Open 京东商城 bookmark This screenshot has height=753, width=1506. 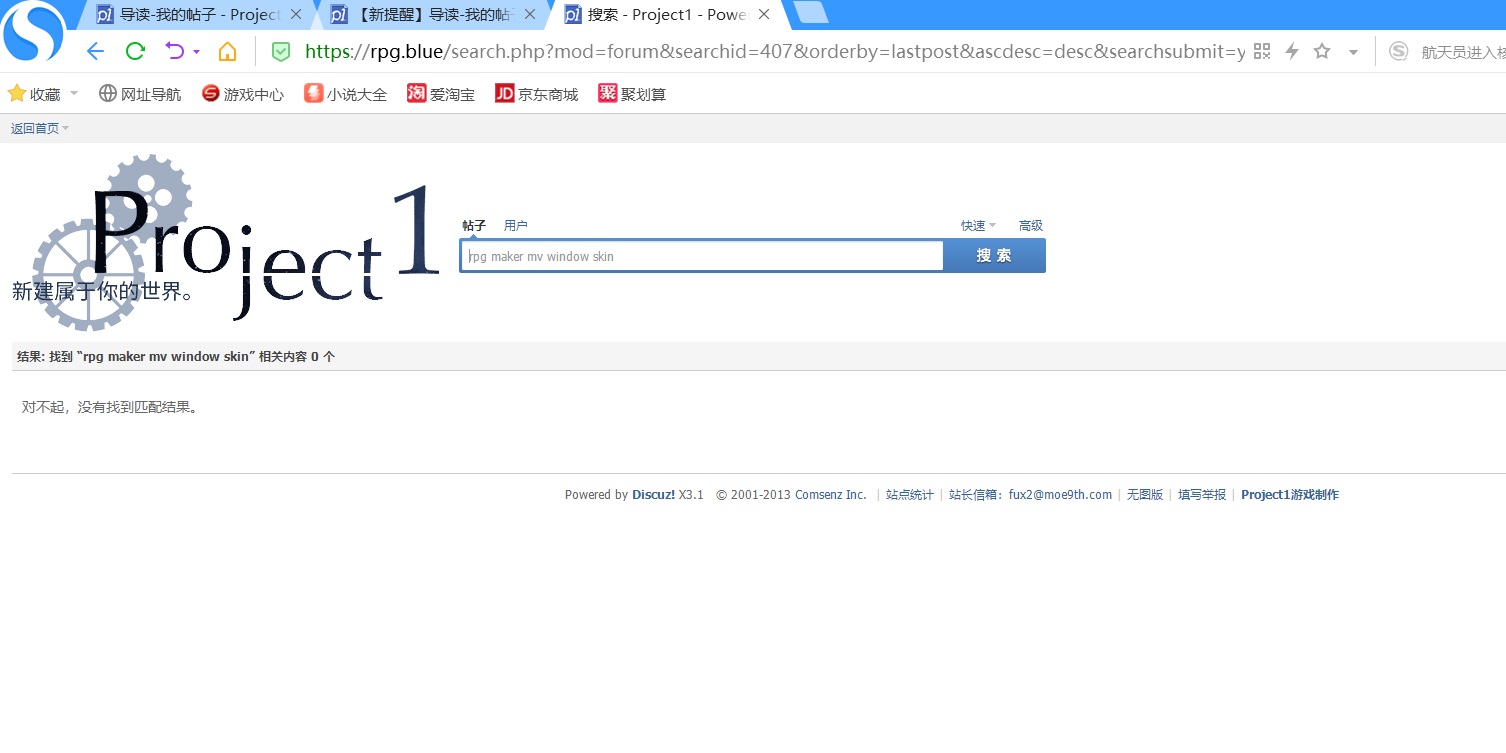point(537,94)
